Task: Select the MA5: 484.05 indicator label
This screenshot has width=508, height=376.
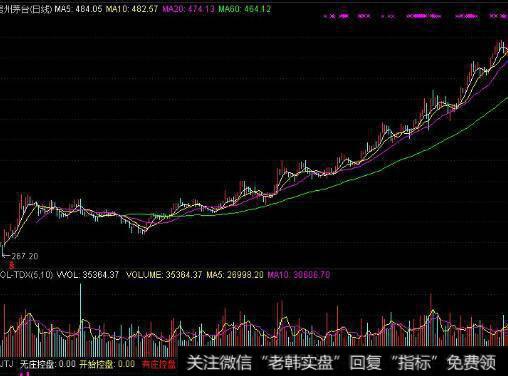Action: pyautogui.click(x=78, y=9)
